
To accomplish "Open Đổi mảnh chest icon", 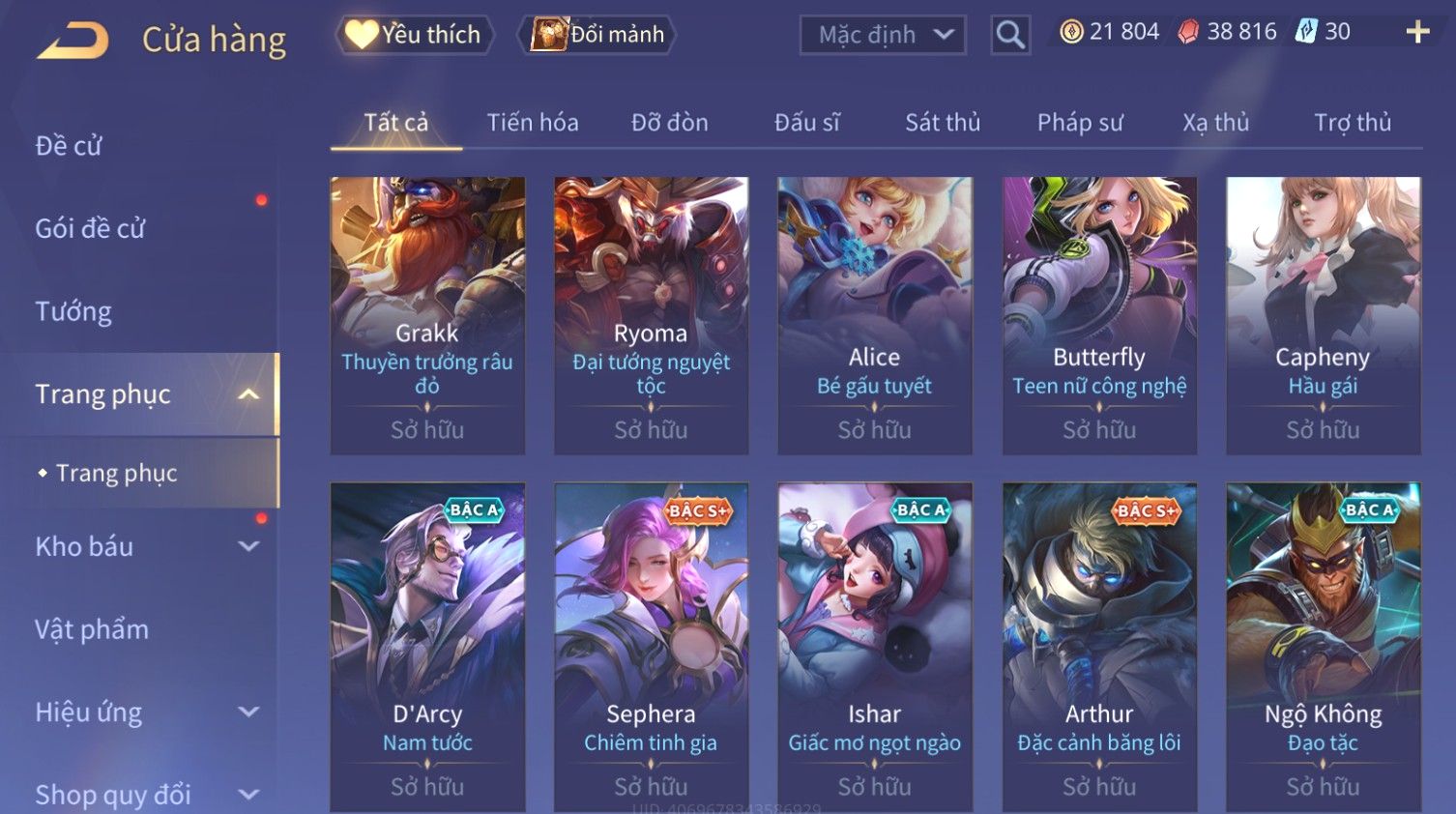I will tap(597, 35).
